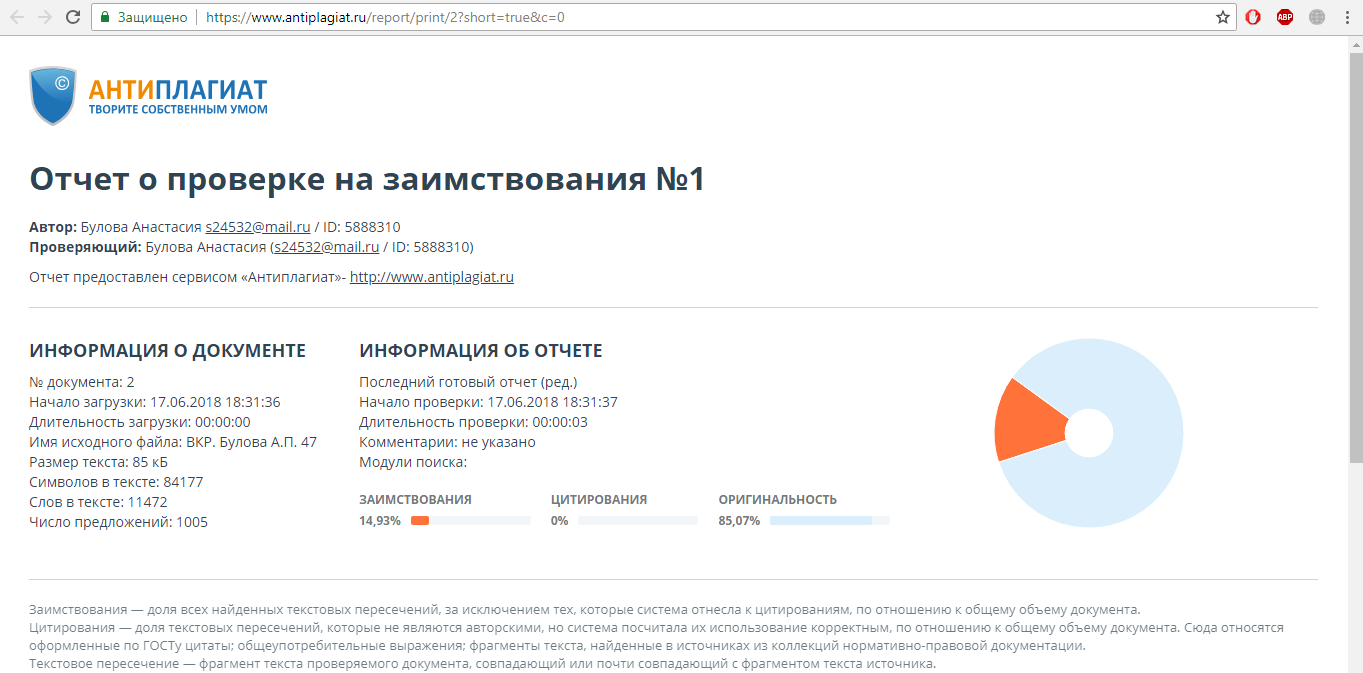1363x673 pixels.
Task: Open the Adblock Plus extension icon
Action: [x=1285, y=17]
